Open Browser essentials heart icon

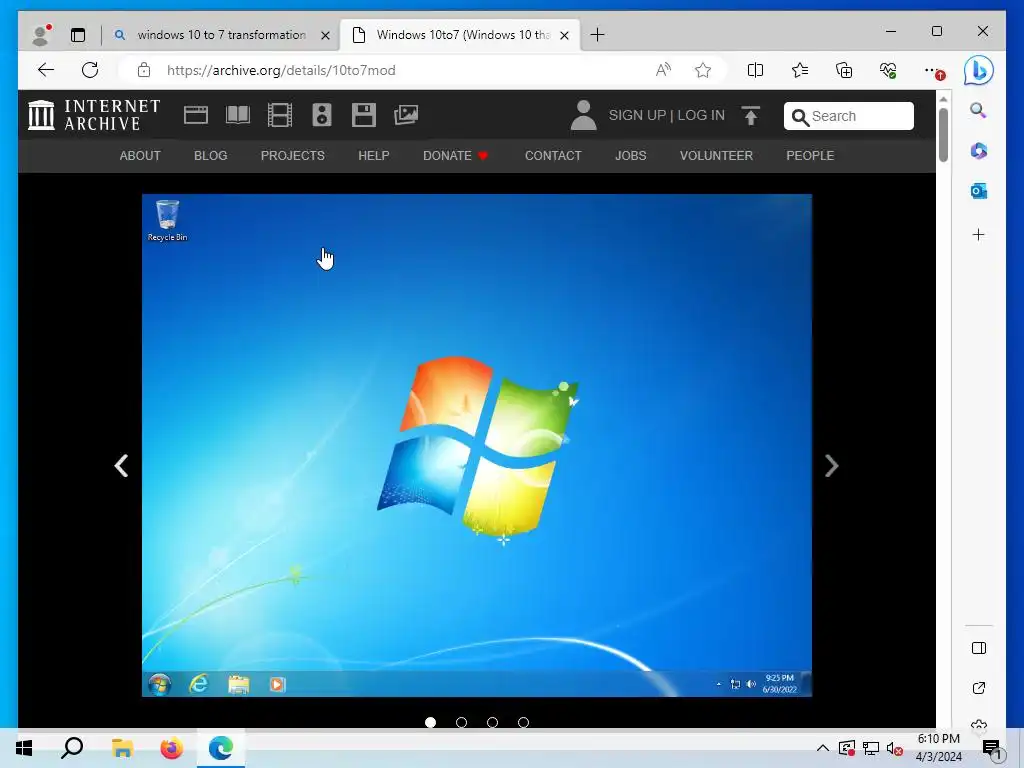coord(888,70)
